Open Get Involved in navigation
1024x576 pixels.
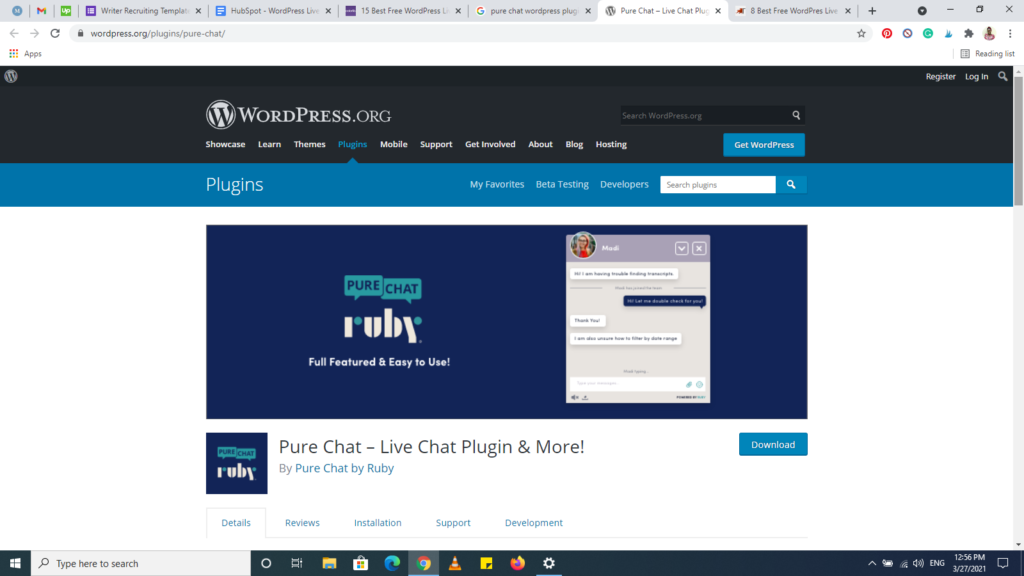pyautogui.click(x=490, y=144)
